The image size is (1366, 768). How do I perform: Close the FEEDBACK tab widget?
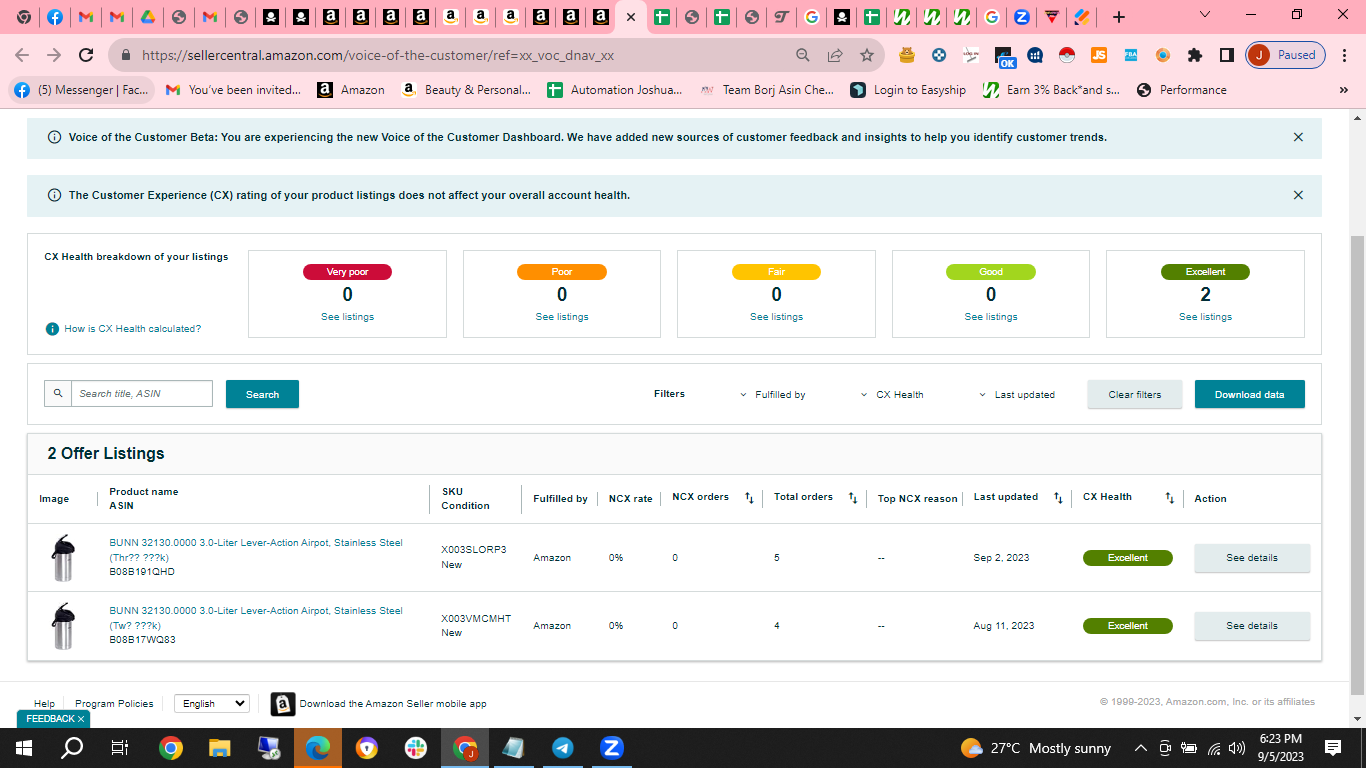(81, 719)
